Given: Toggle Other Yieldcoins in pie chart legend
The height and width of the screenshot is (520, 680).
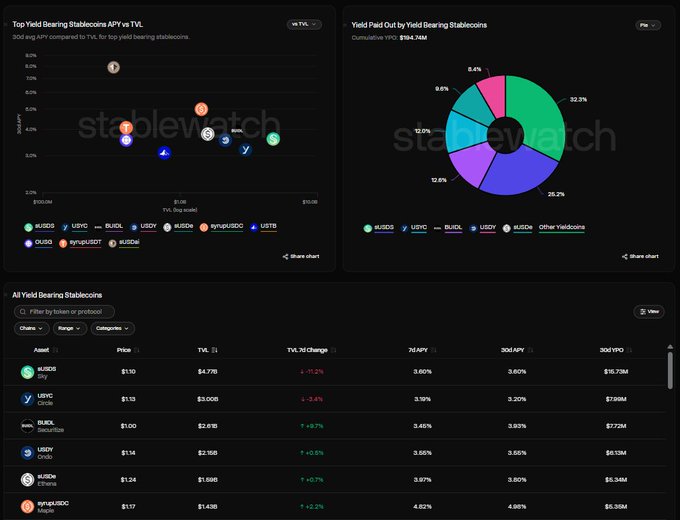Looking at the screenshot, I should click(562, 228).
